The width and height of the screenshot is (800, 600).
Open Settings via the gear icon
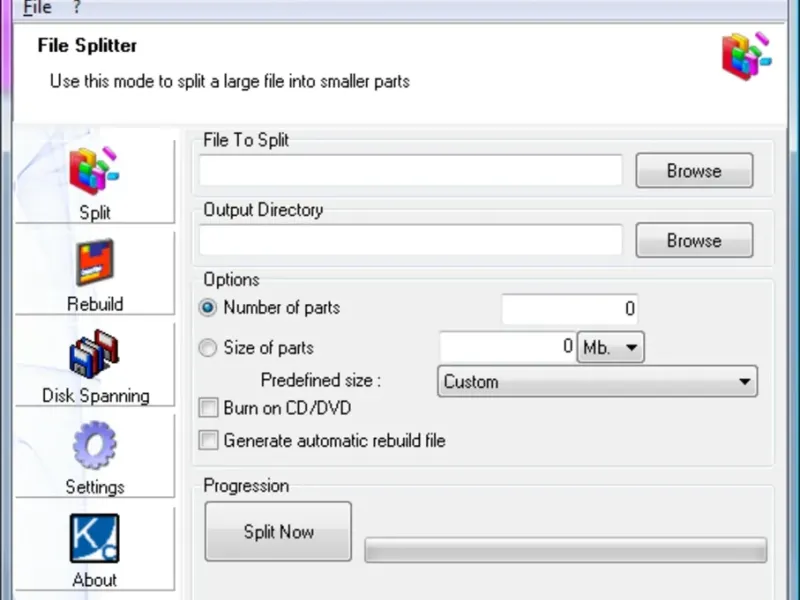tap(95, 445)
